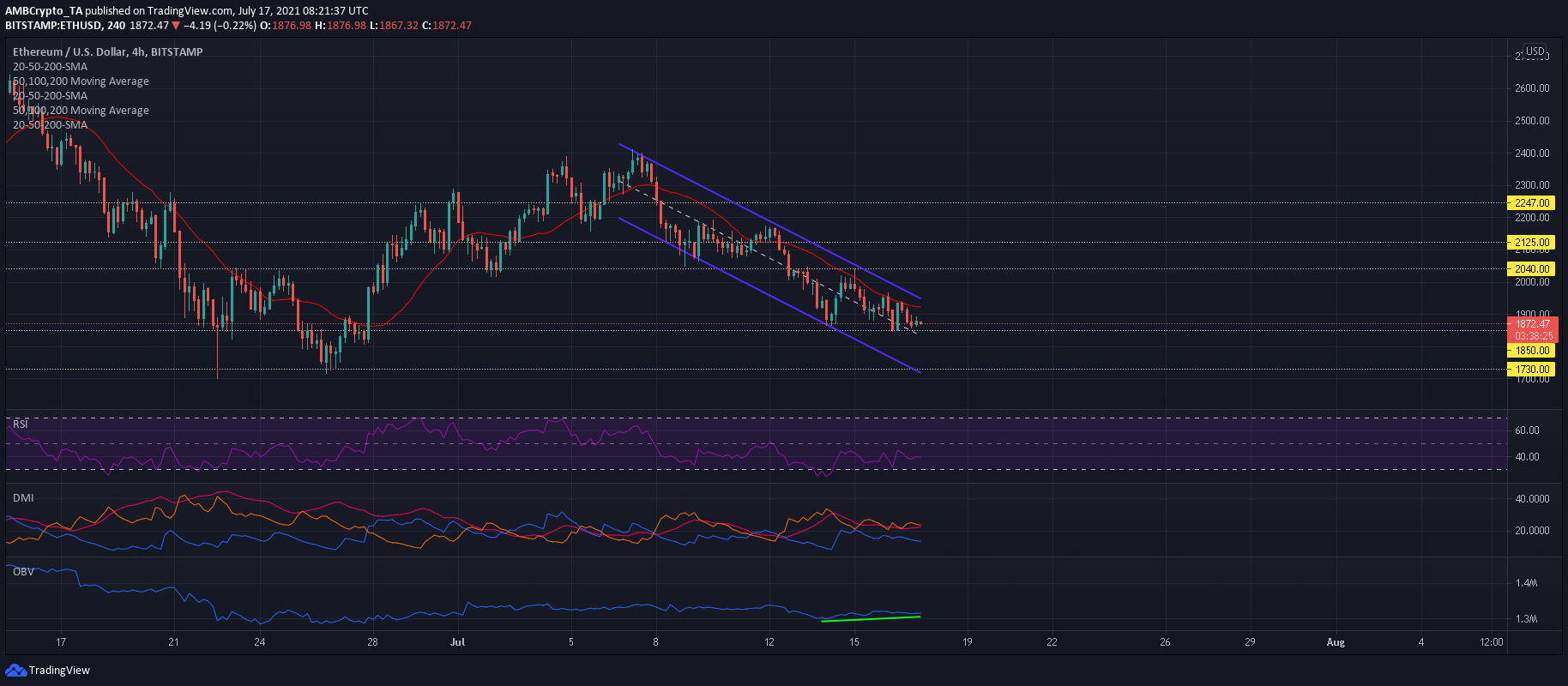Select the 2247.00 yellow price level label

(1532, 203)
